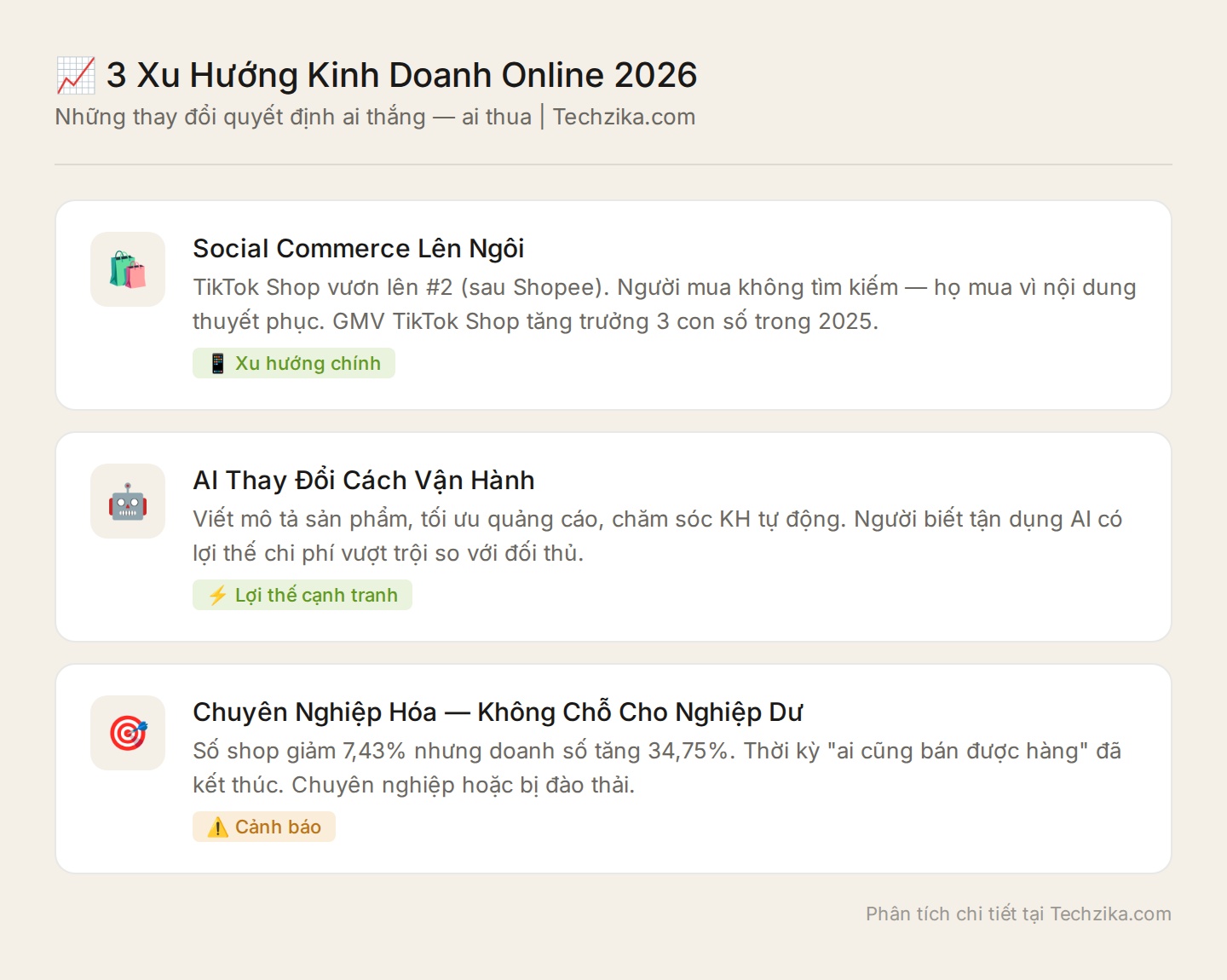This screenshot has width=1227, height=980.
Task: Click the robot face icon
Action: [x=128, y=501]
